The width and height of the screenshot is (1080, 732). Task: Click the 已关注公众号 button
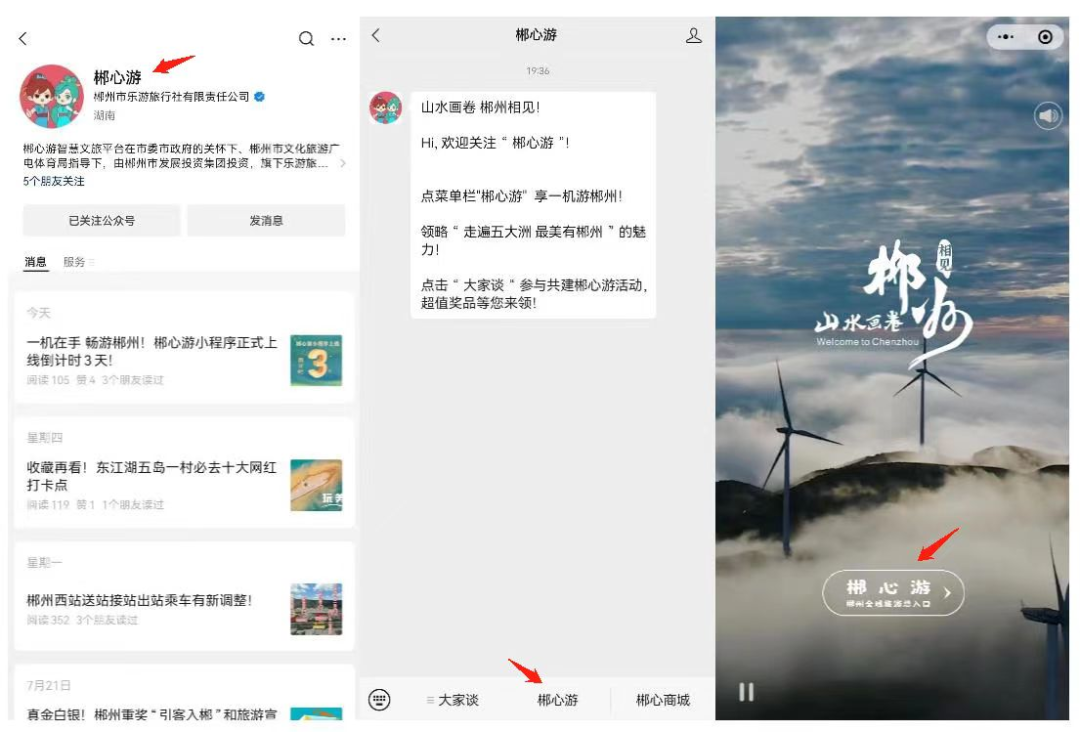point(101,220)
